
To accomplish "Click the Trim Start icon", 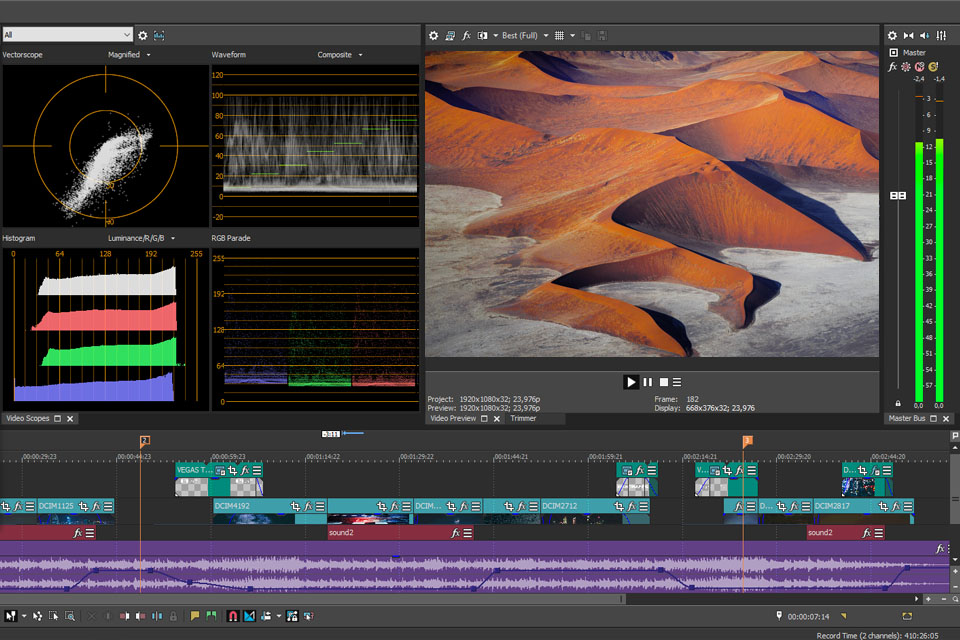I will pos(124,616).
